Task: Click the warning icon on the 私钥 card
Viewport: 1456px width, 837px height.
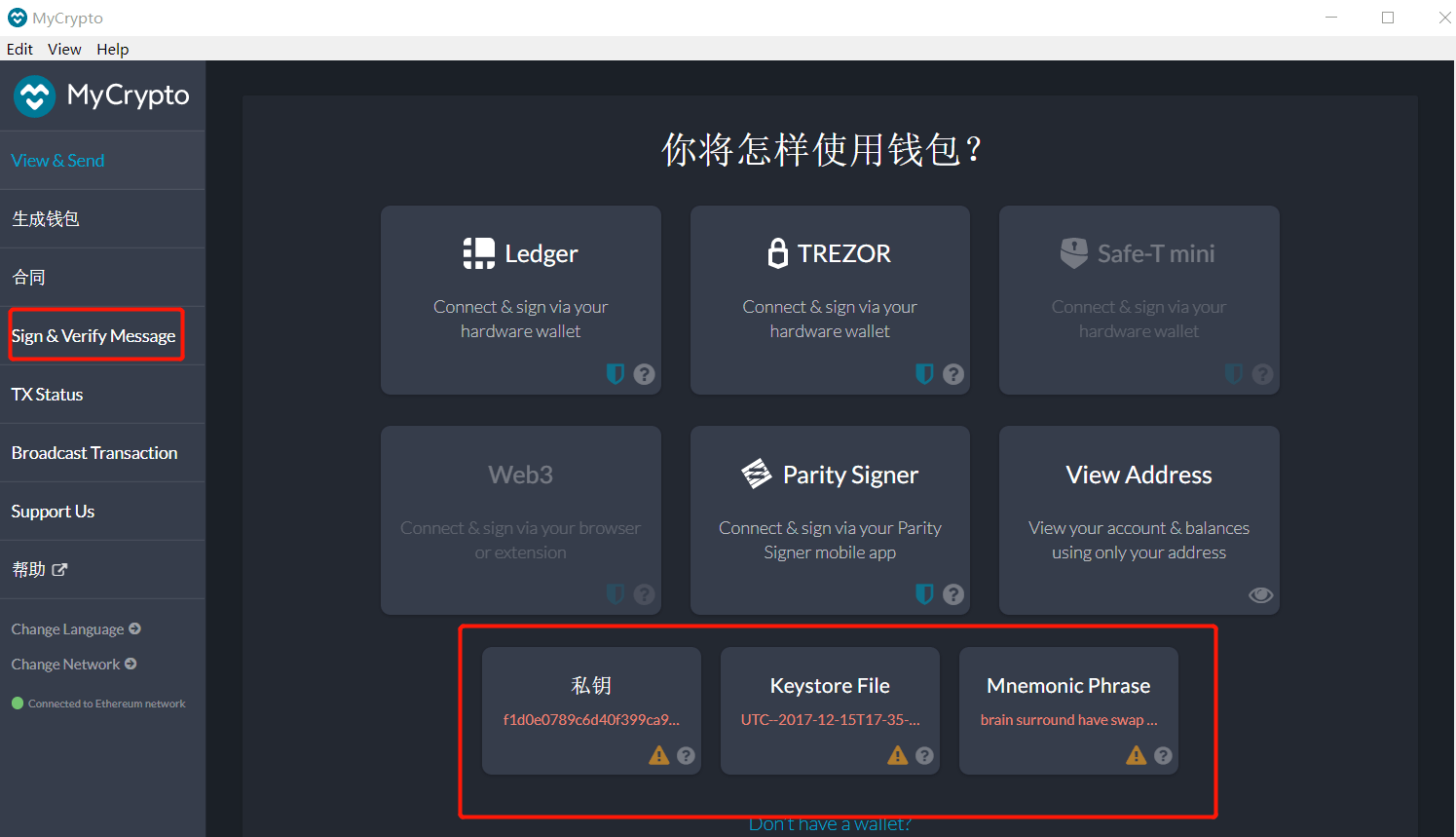Action: click(x=660, y=754)
